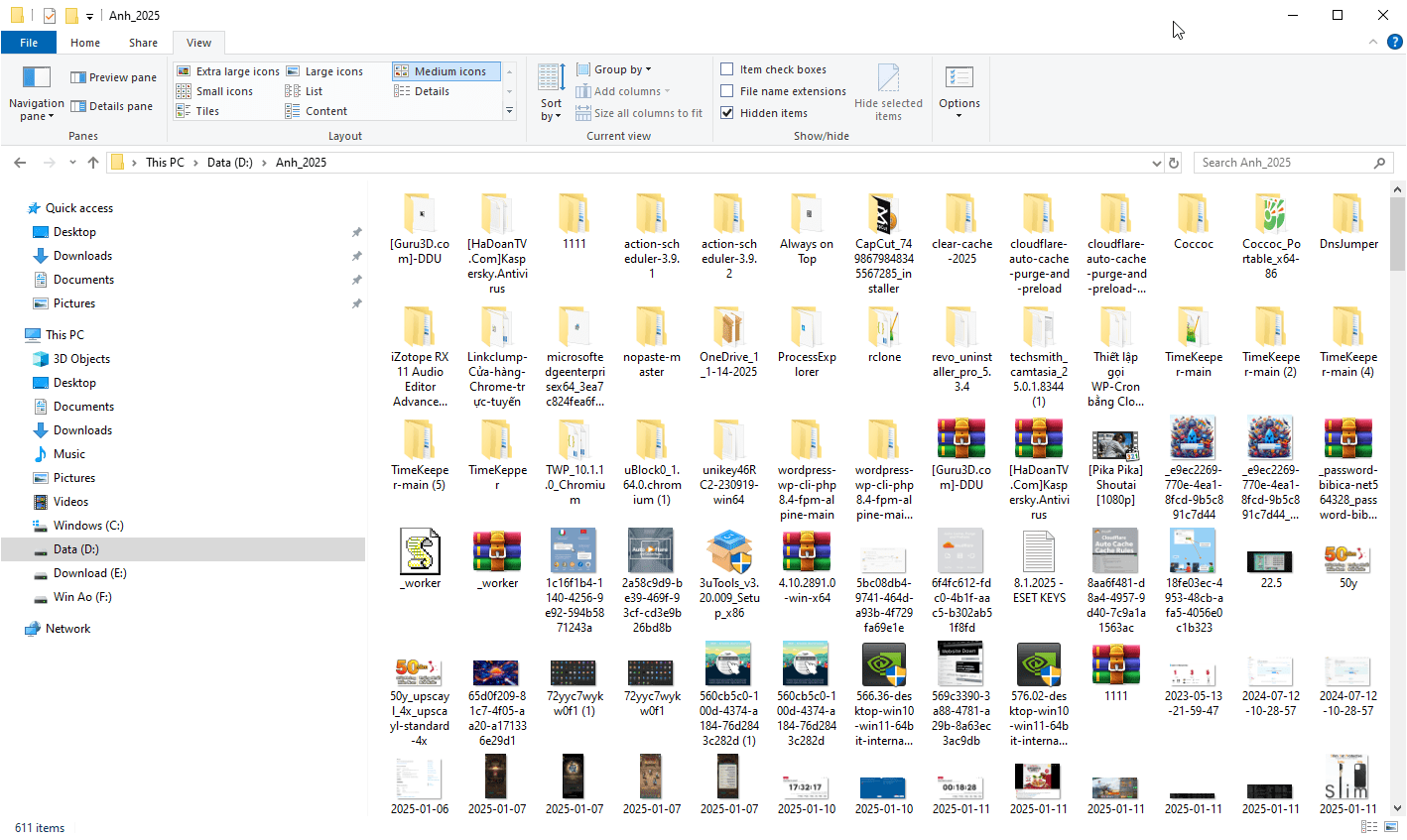Select the 50y image thumbnail
Image resolution: width=1407 pixels, height=840 pixels.
click(1348, 566)
